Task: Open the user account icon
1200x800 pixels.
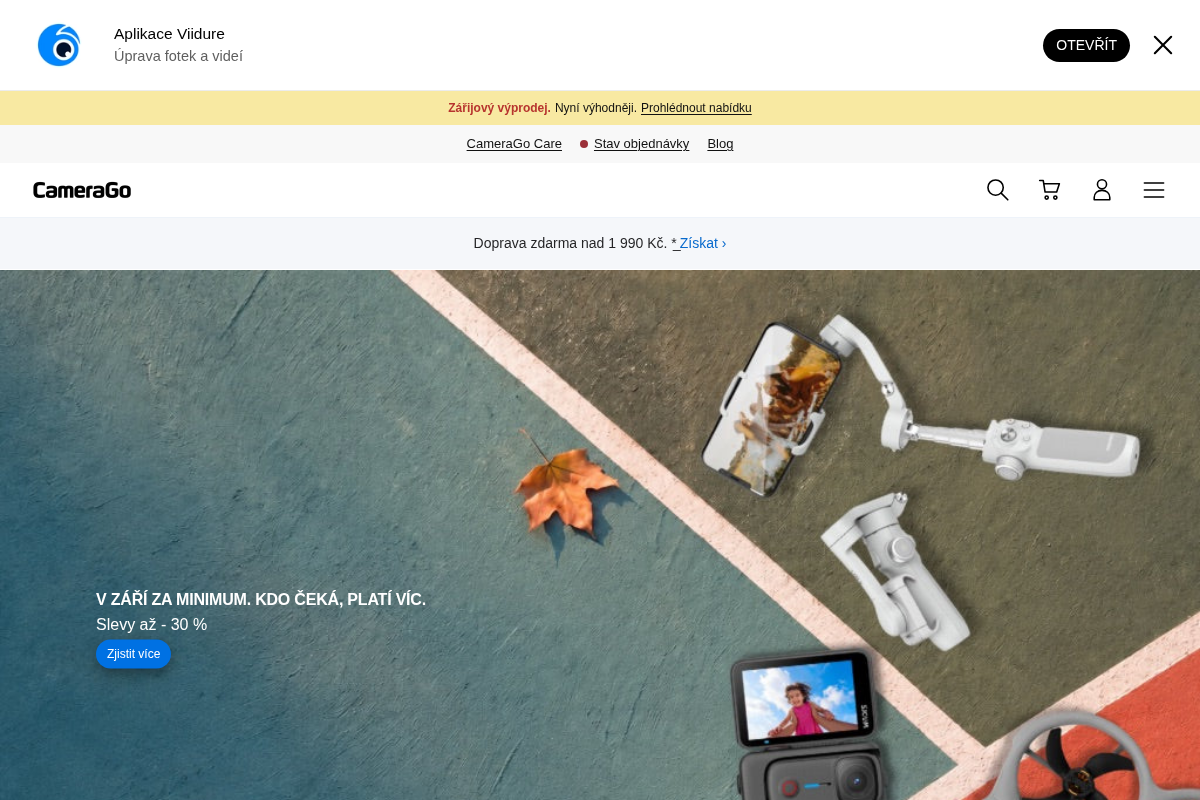Action: coord(1102,190)
